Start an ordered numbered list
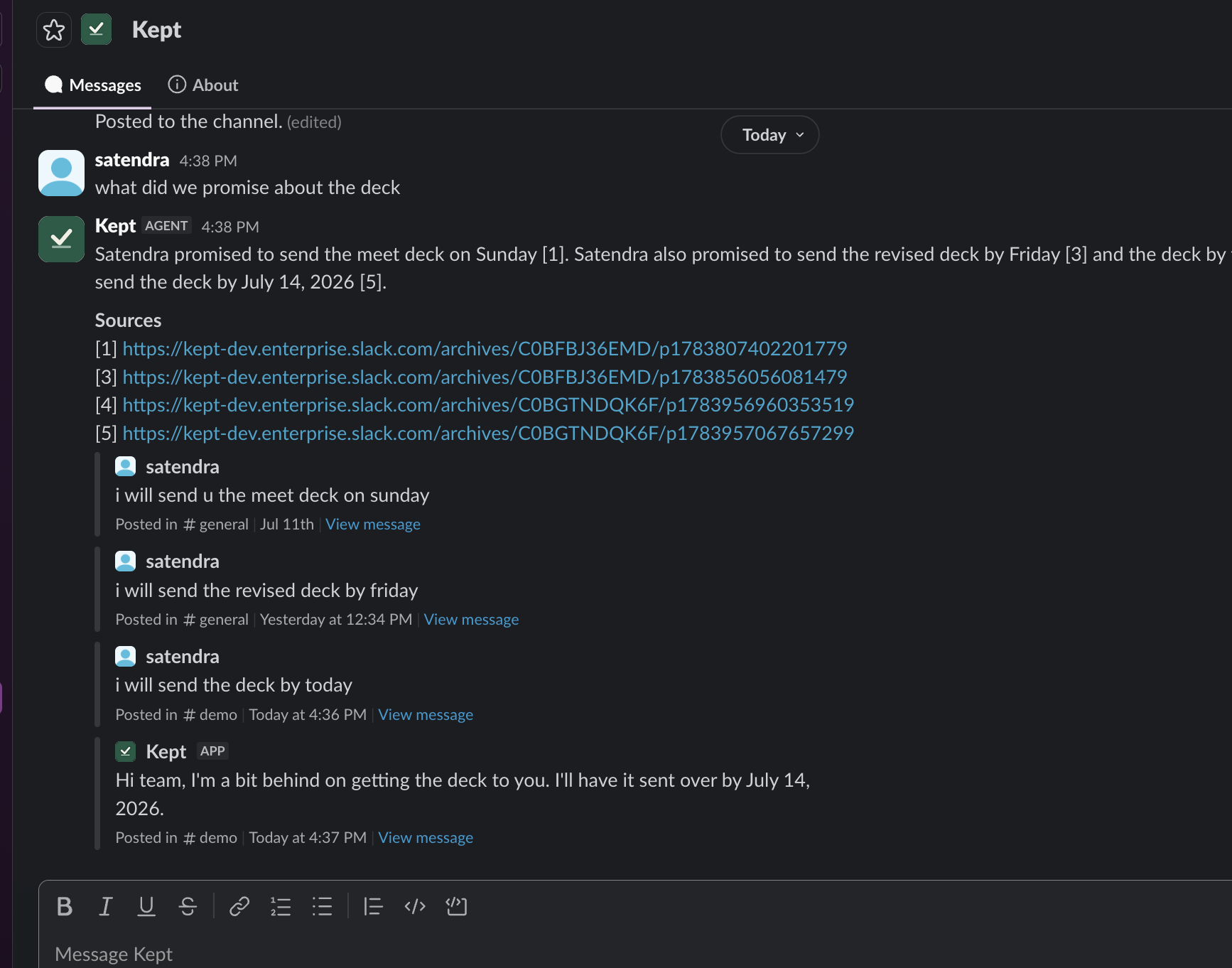 (281, 906)
